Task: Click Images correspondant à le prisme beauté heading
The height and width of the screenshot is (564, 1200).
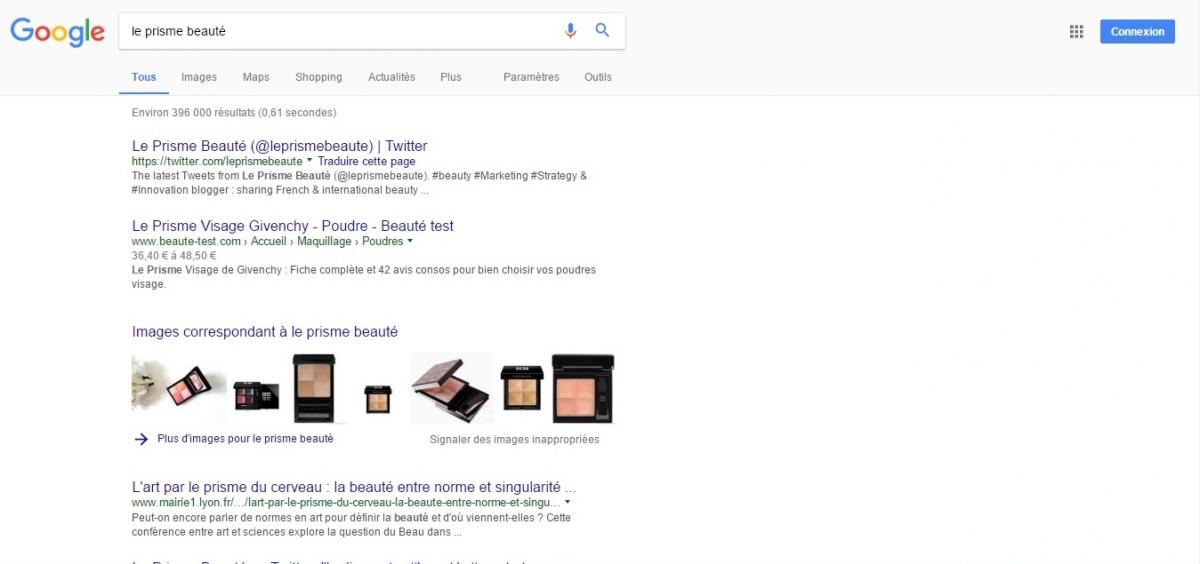Action: 265,332
